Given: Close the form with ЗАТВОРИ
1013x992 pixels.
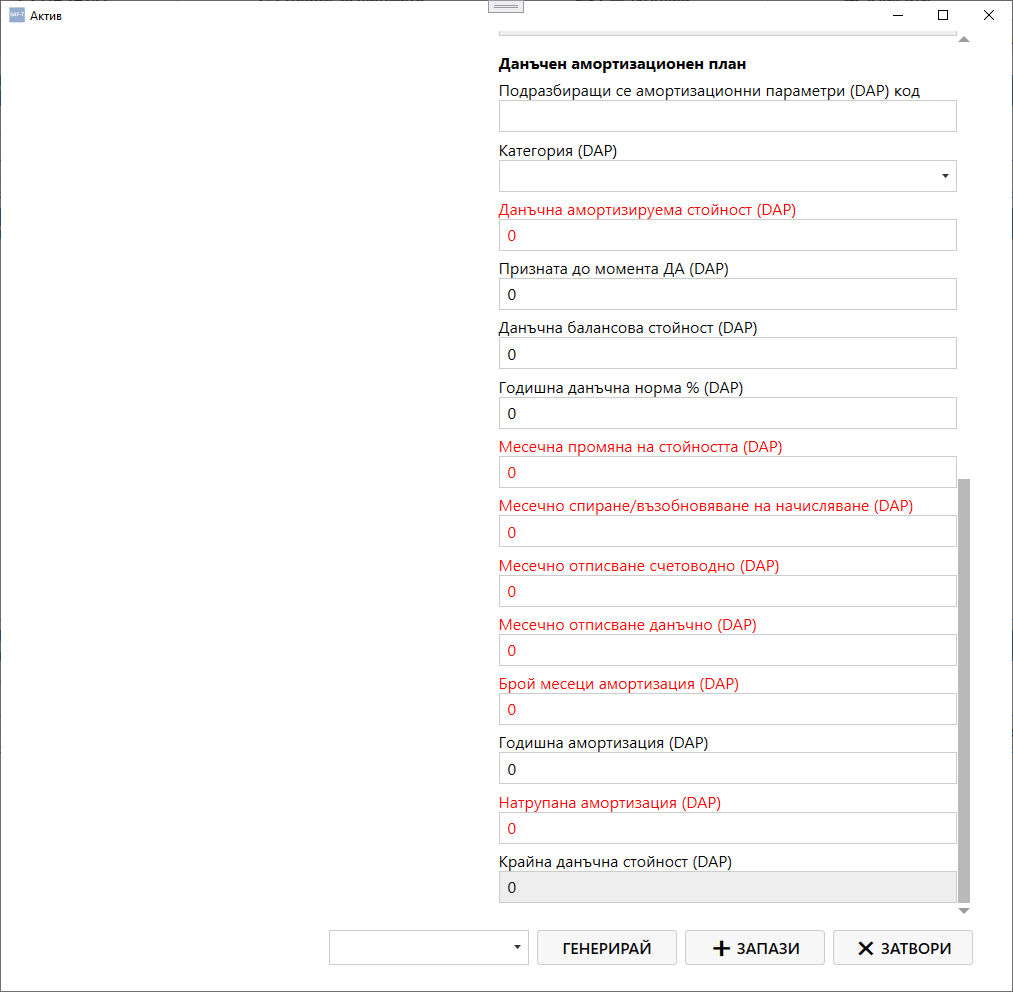Looking at the screenshot, I should point(903,947).
